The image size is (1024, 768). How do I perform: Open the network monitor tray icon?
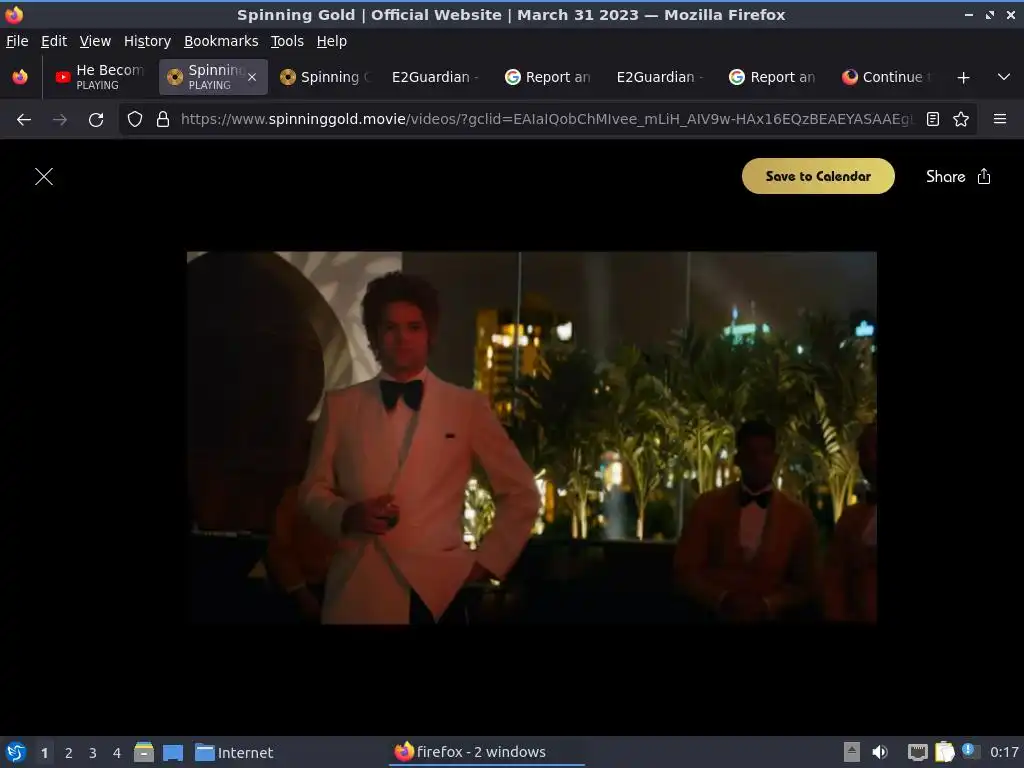click(918, 752)
